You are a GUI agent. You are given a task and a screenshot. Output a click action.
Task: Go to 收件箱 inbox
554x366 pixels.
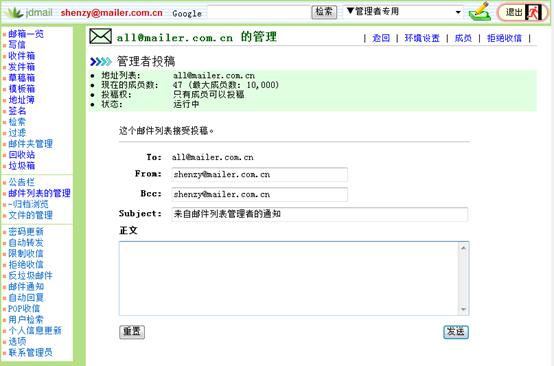pos(22,56)
